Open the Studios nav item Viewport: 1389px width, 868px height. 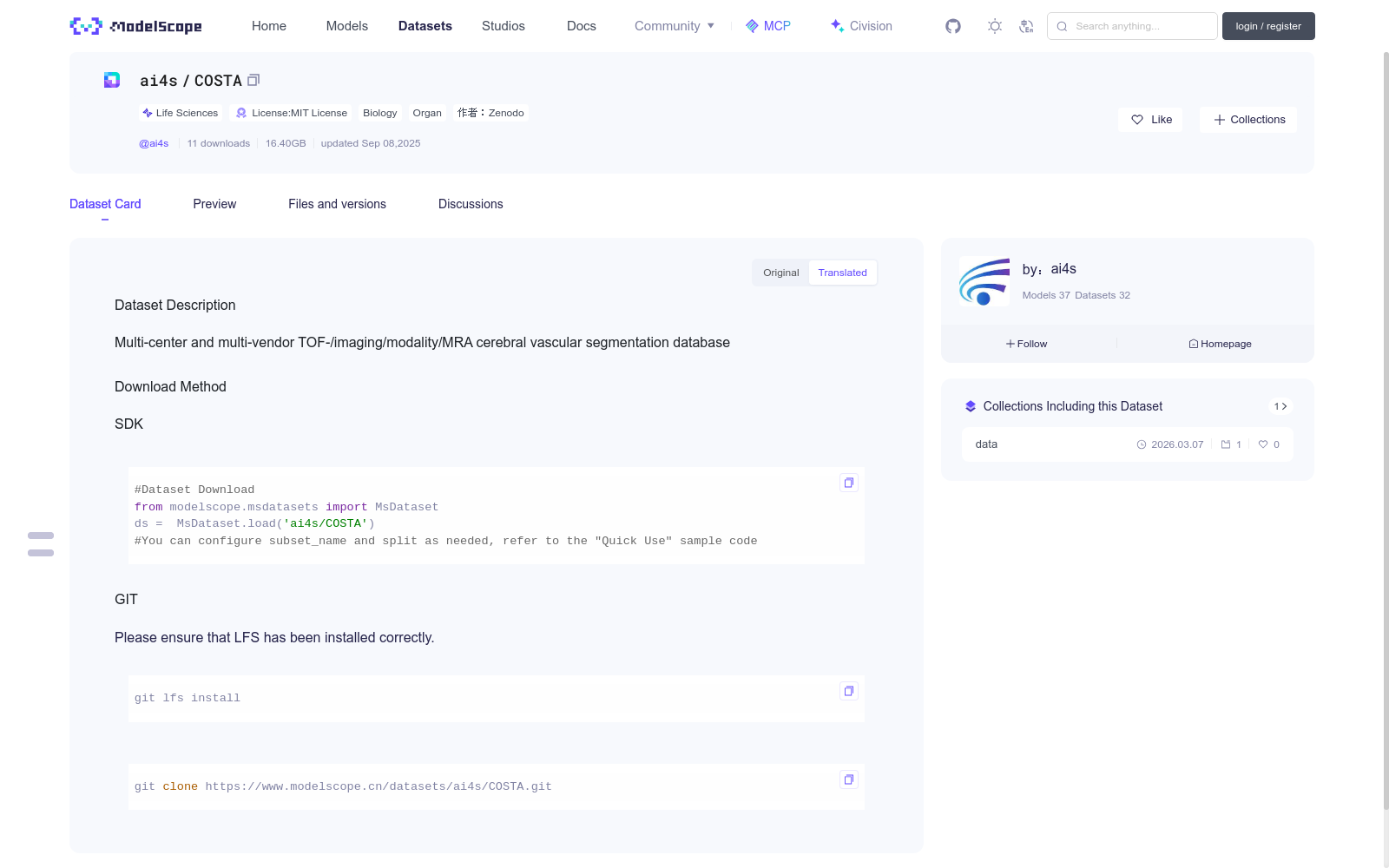[x=504, y=26]
